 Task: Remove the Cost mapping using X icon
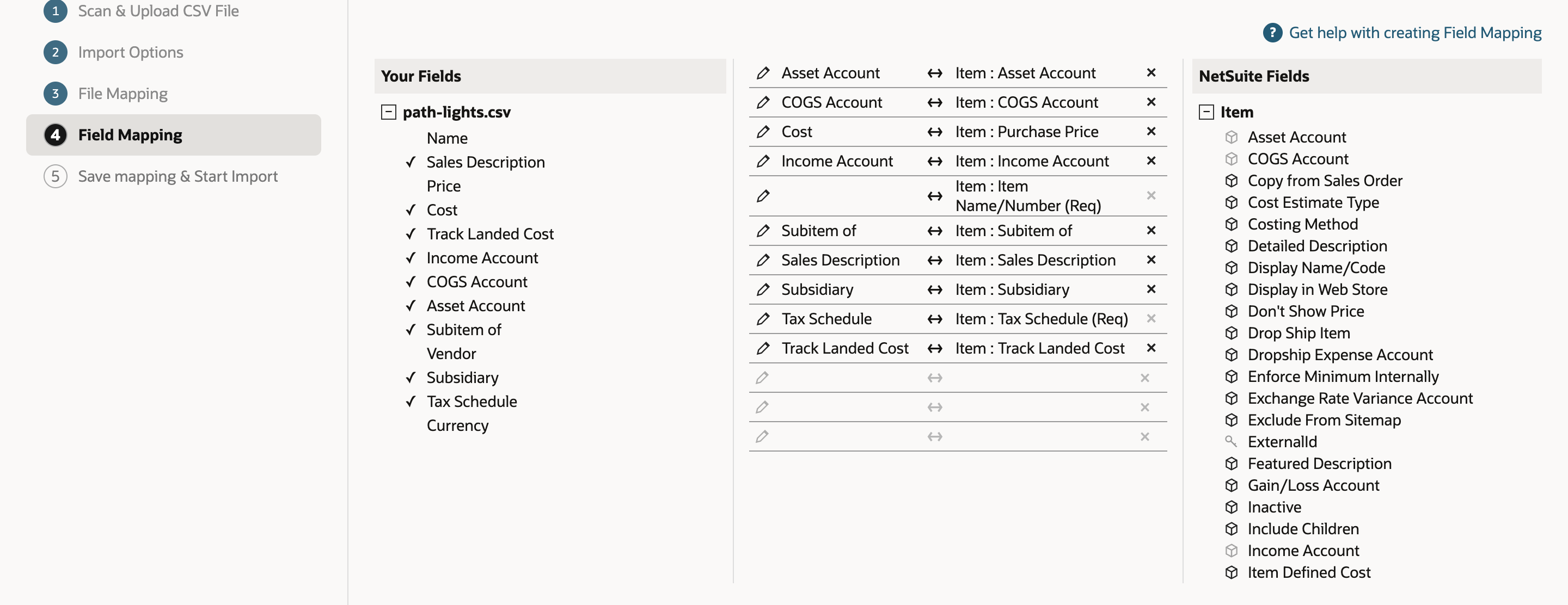pyautogui.click(x=1150, y=131)
